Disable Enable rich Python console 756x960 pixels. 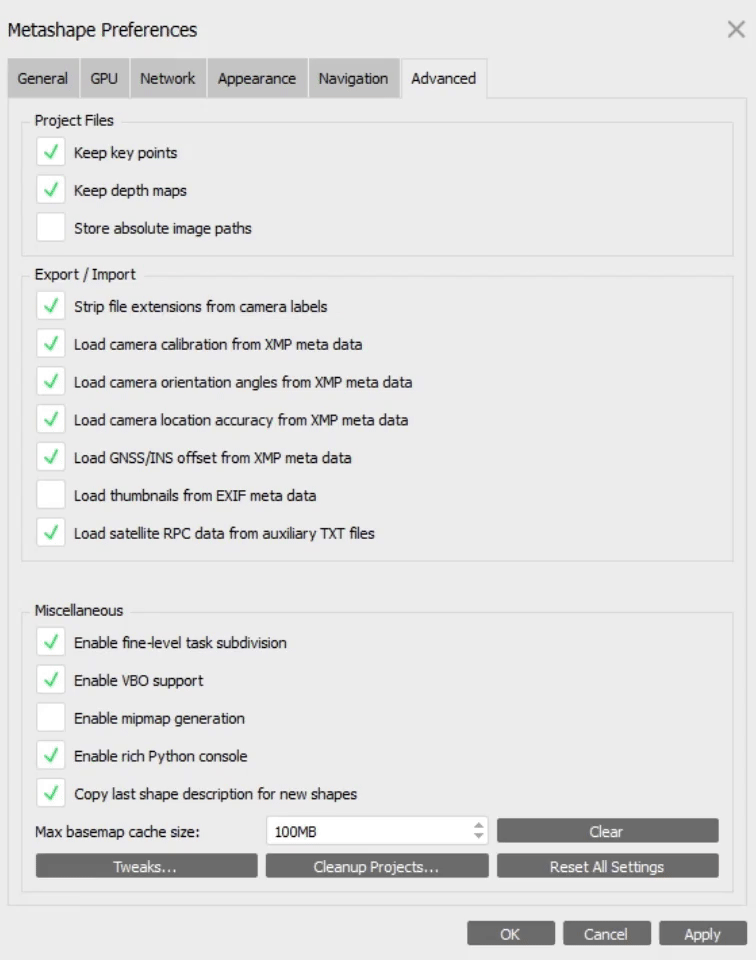[51, 757]
